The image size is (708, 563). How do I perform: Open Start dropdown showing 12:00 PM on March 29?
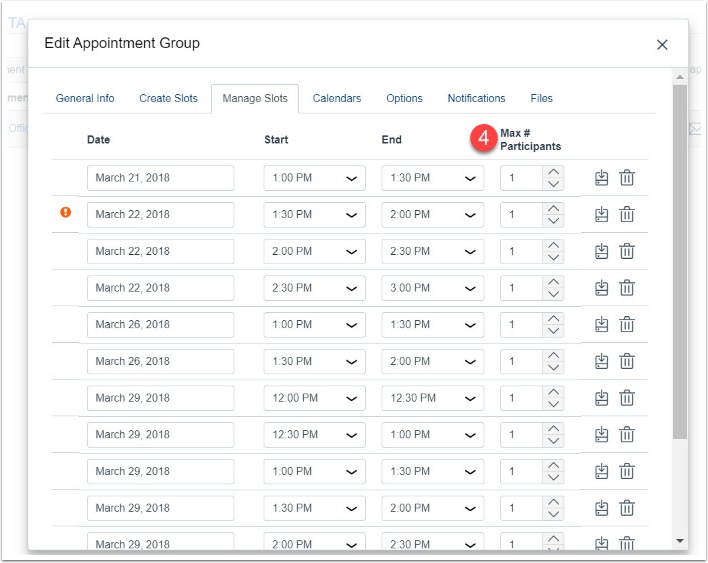[314, 398]
